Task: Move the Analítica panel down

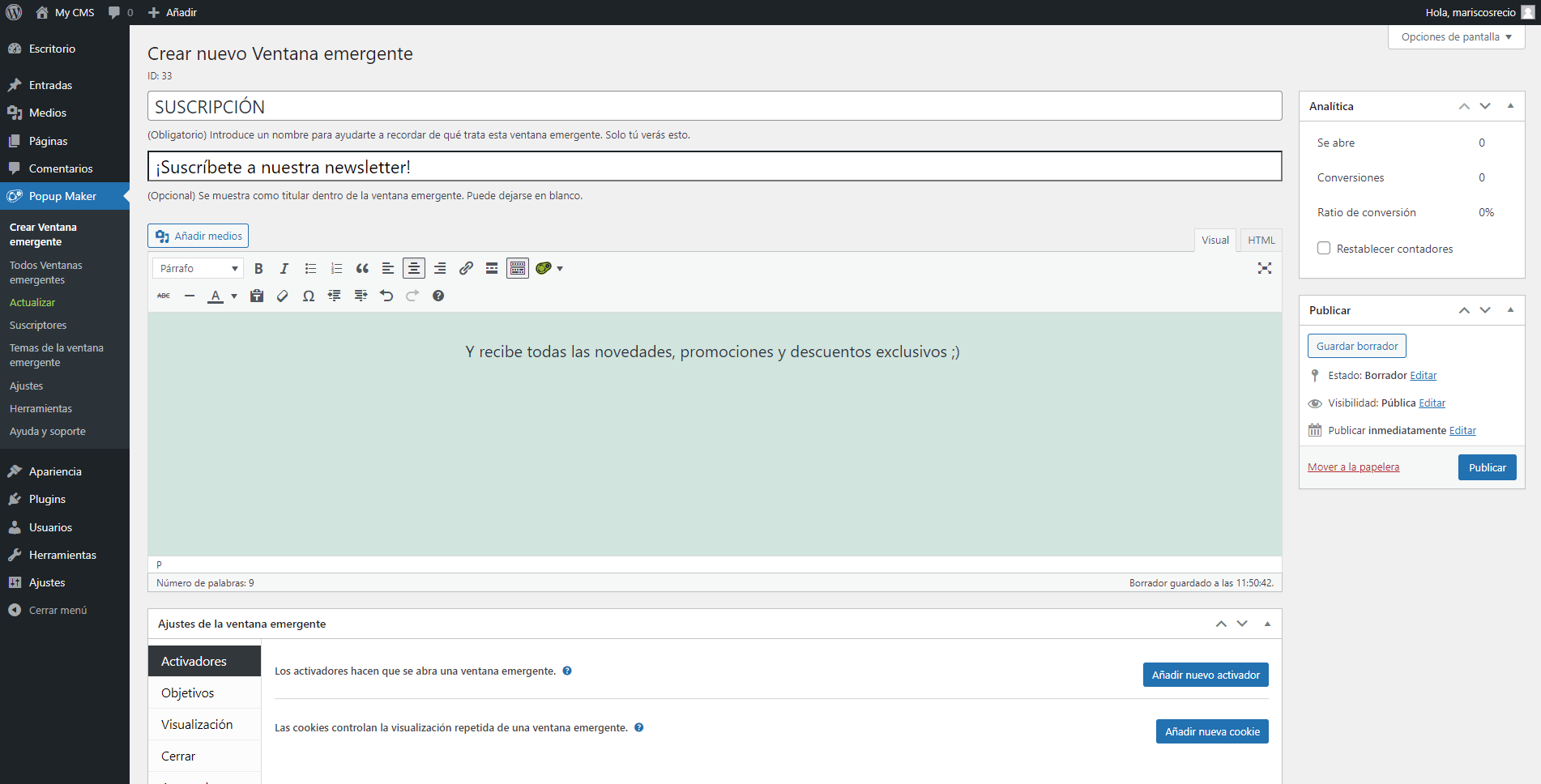Action: 1485,106
